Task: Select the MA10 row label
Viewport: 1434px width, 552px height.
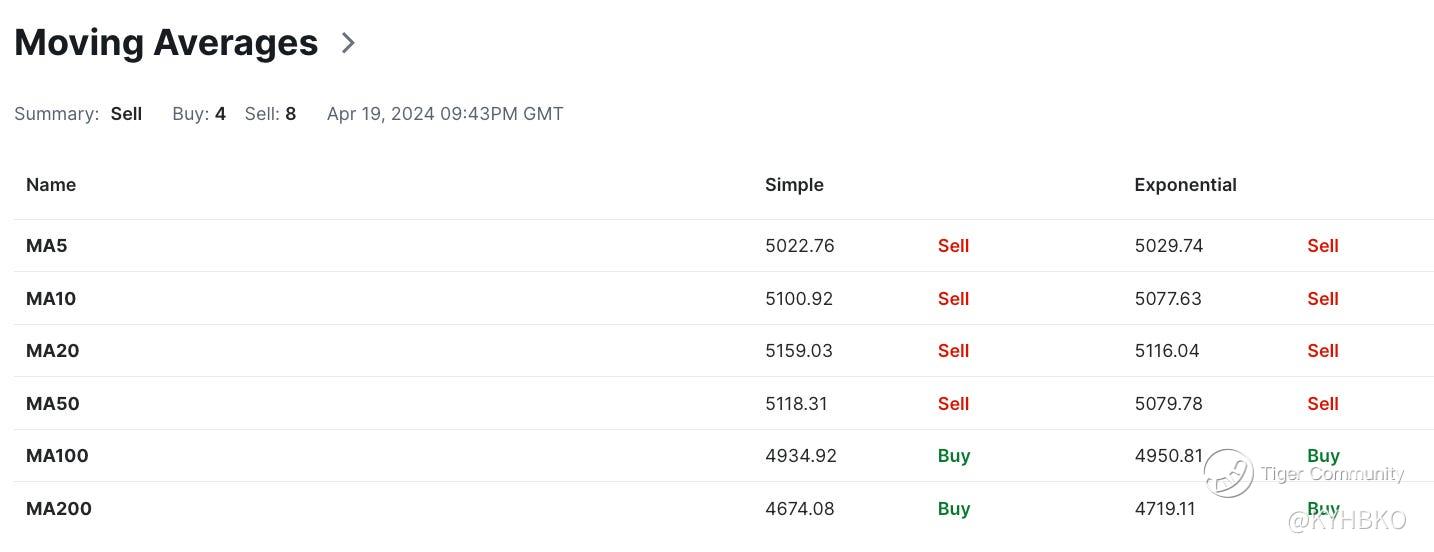Action: pyautogui.click(x=51, y=299)
